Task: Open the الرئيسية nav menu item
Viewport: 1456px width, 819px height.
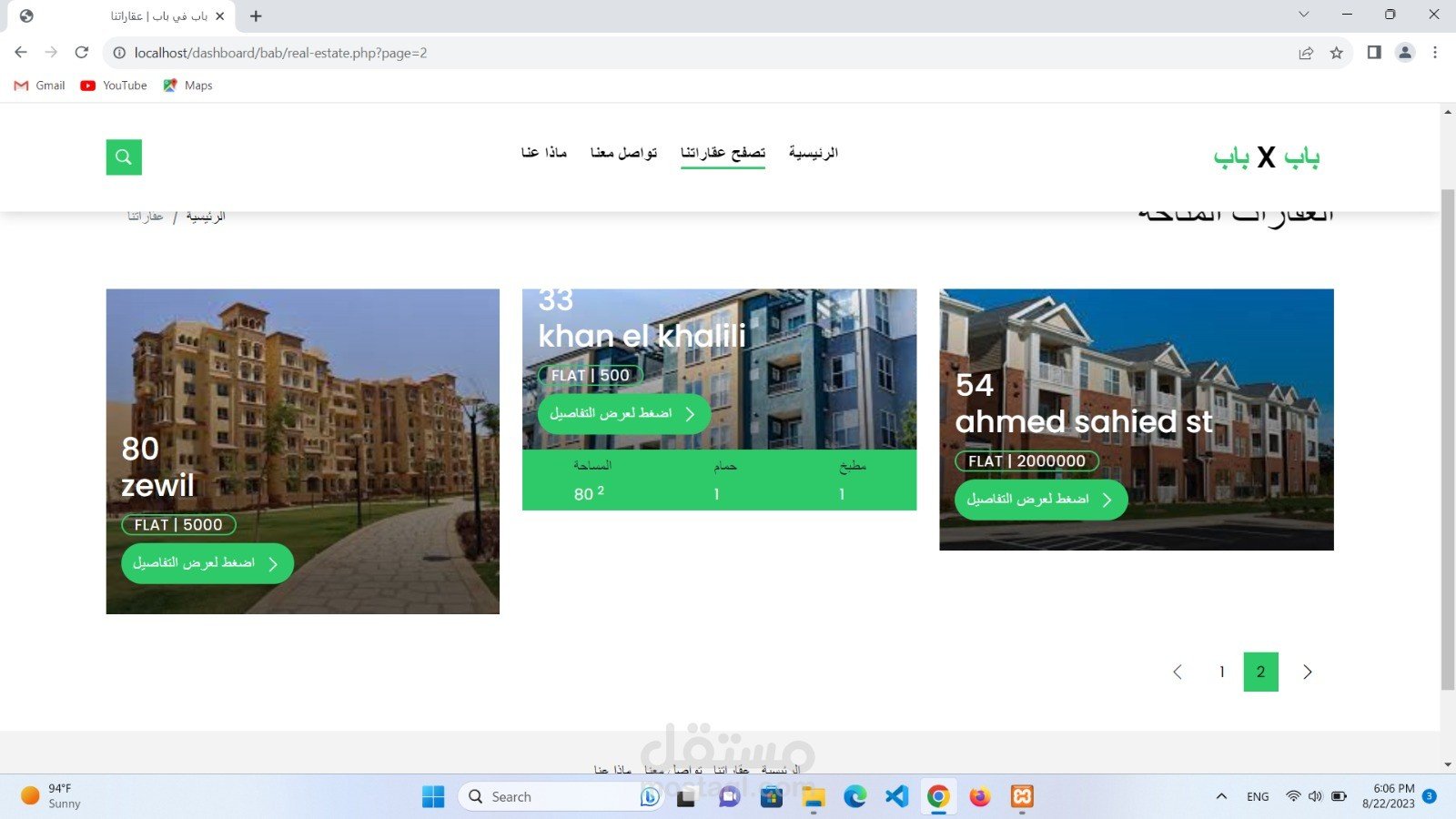Action: [813, 152]
